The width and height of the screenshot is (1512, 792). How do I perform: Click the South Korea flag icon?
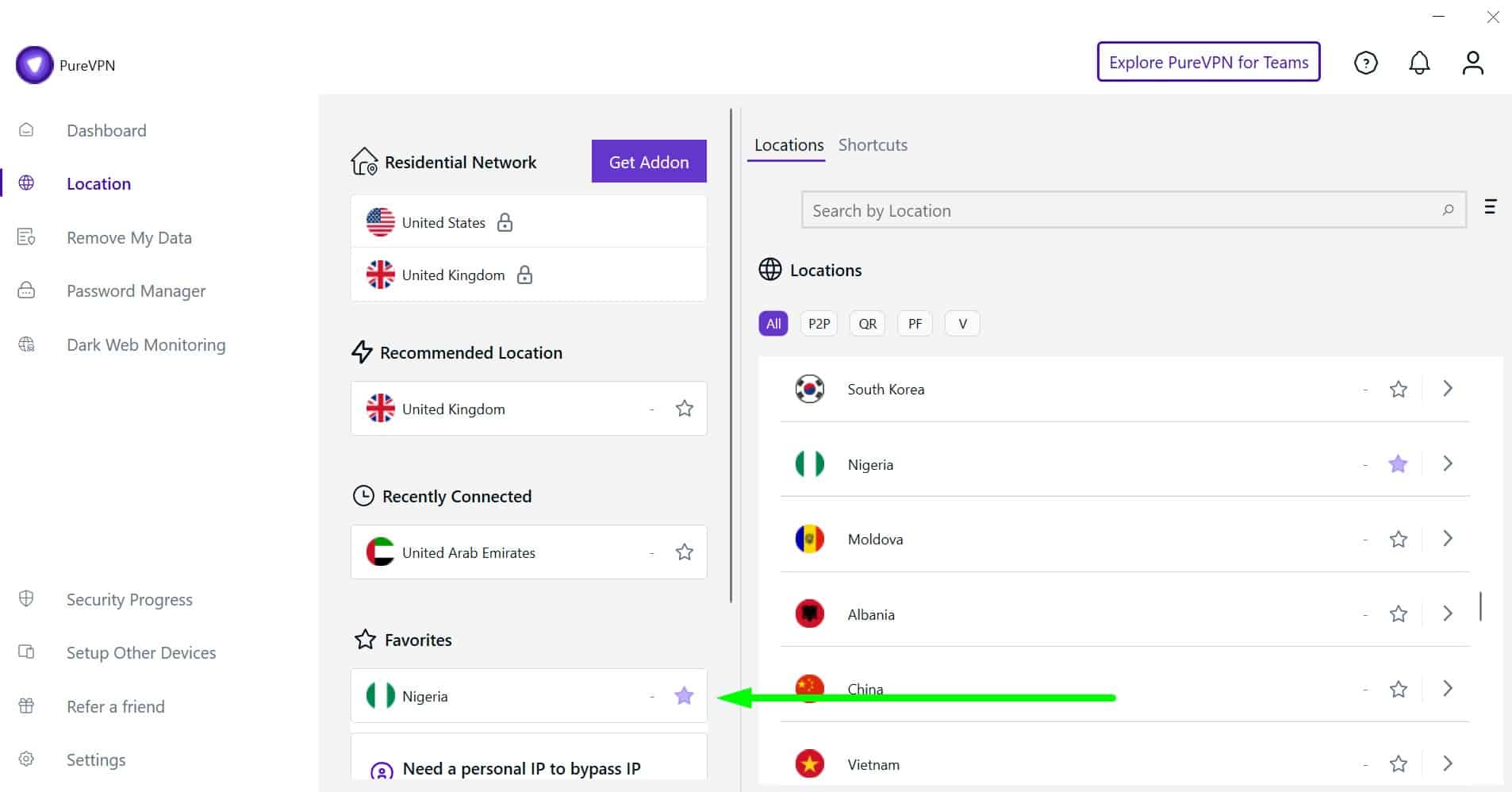pos(809,389)
